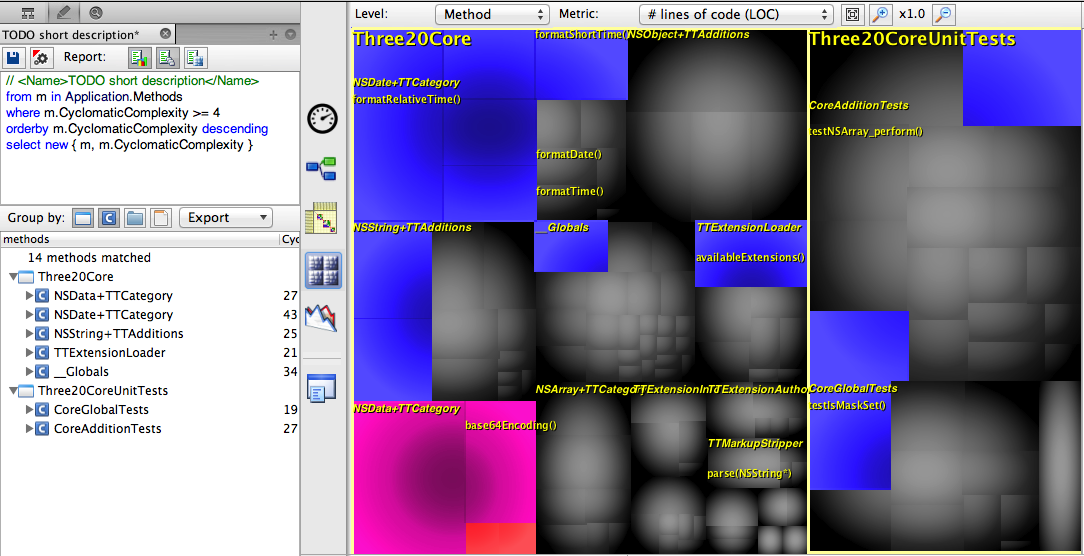Expand NSString+TTAdditions tree row

click(x=29, y=334)
